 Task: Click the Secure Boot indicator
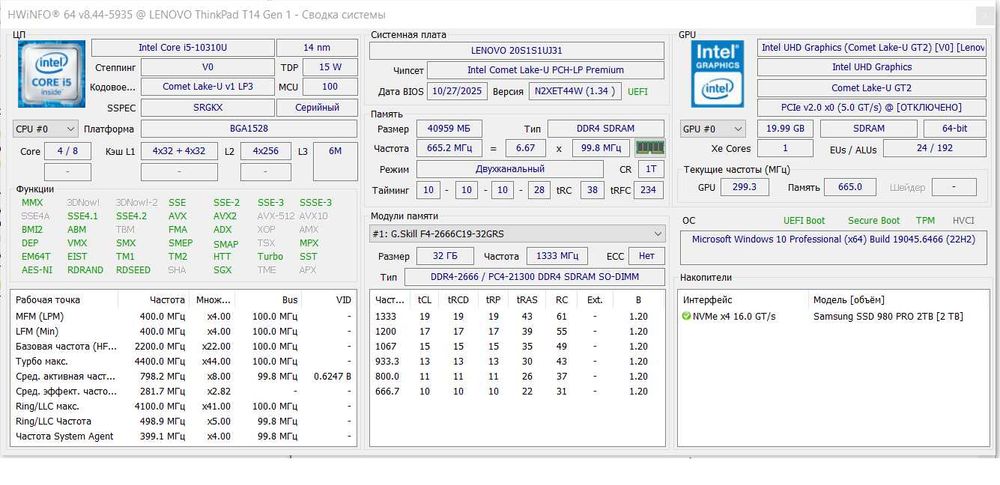pos(874,221)
